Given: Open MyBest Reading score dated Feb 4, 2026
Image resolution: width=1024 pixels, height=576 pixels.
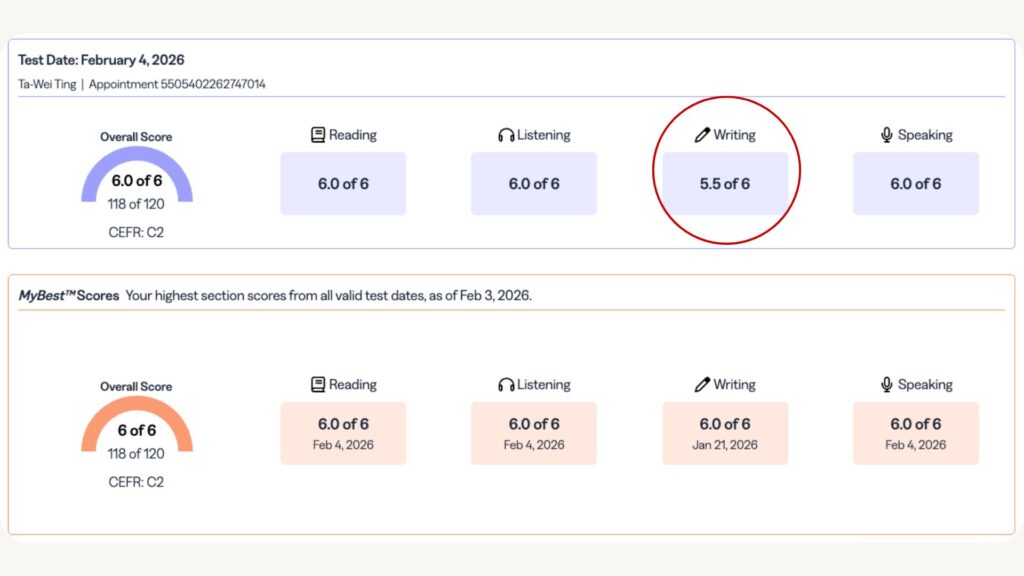Looking at the screenshot, I should 343,433.
